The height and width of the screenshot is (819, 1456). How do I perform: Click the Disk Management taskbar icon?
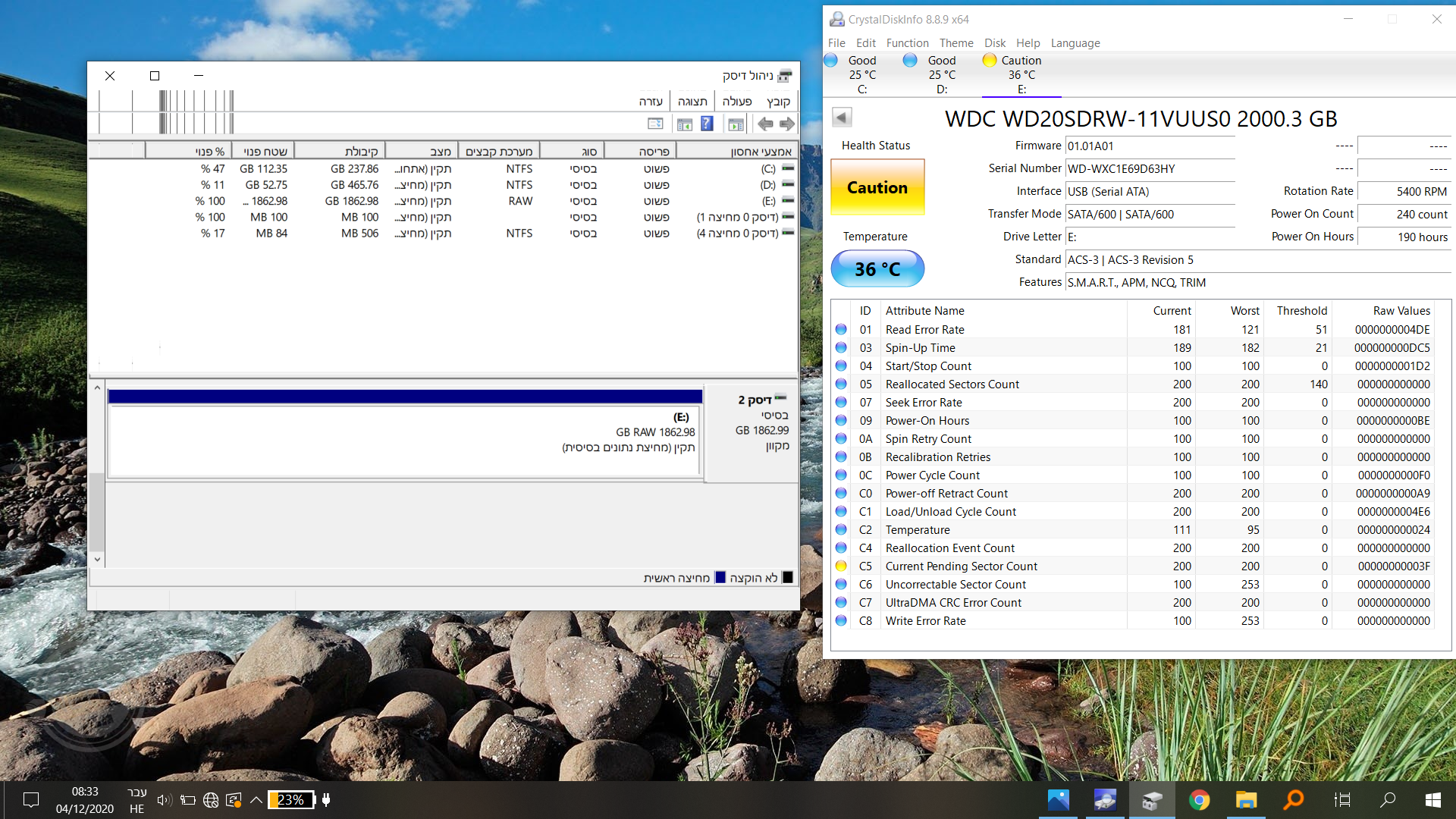pyautogui.click(x=1152, y=800)
